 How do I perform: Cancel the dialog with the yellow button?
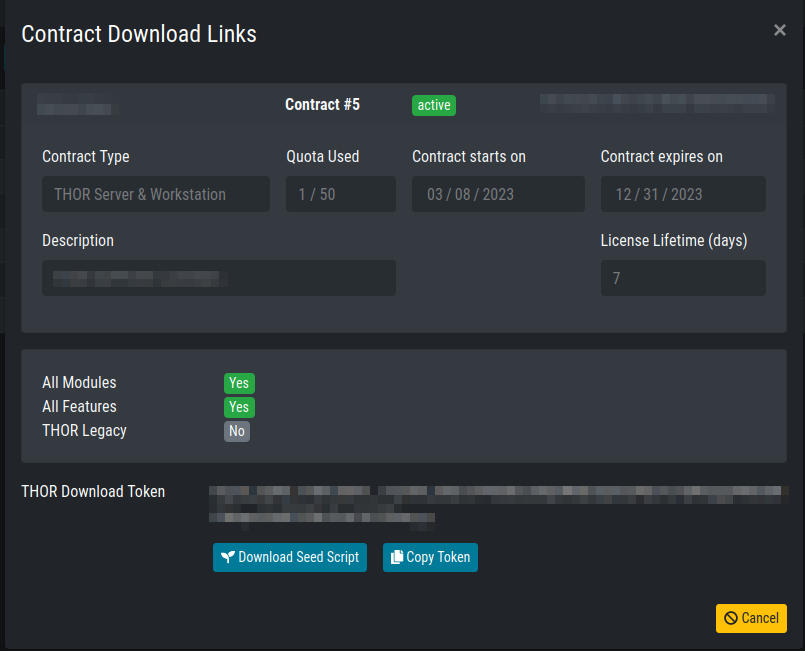point(751,618)
